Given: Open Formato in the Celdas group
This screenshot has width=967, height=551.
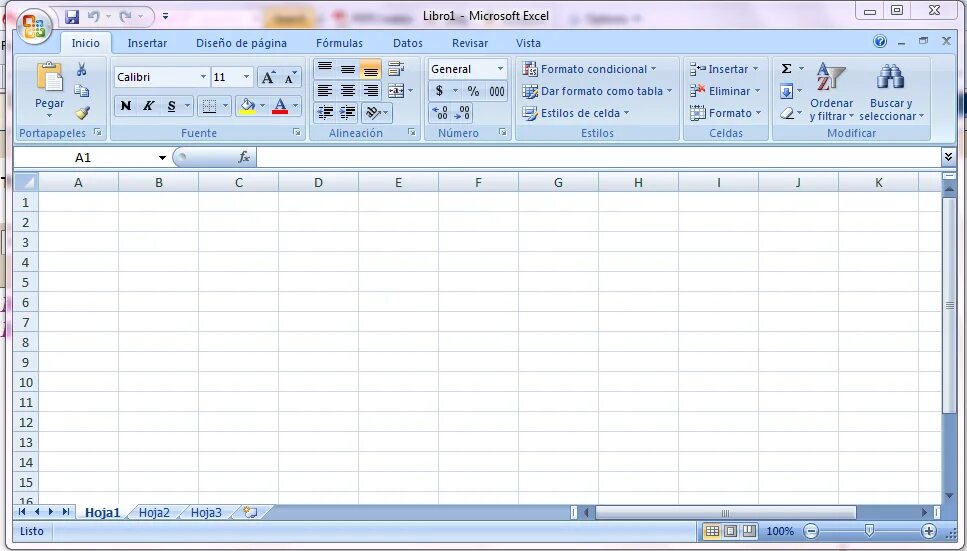Looking at the screenshot, I should point(726,113).
